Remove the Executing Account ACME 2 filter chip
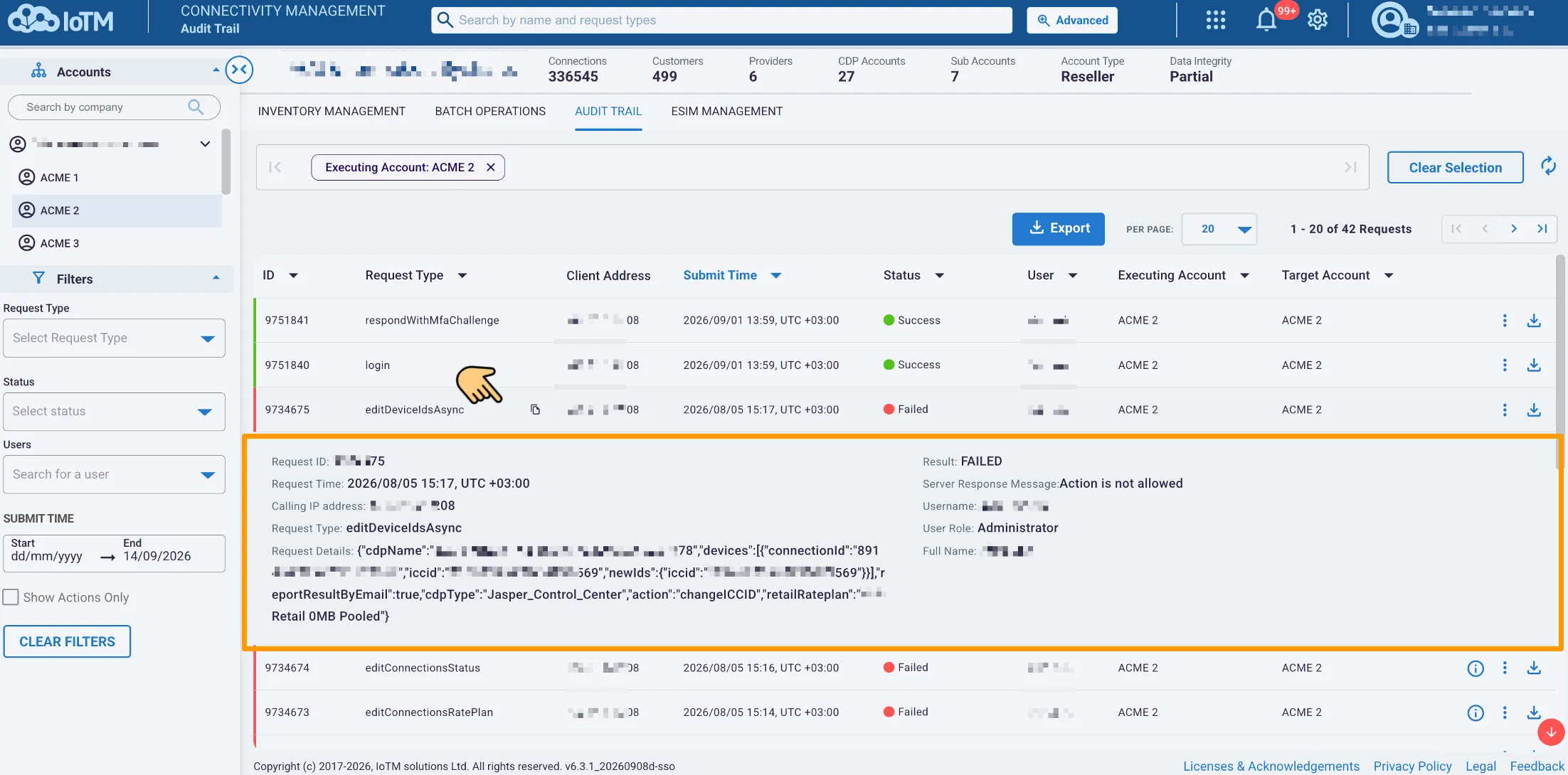 click(x=491, y=167)
